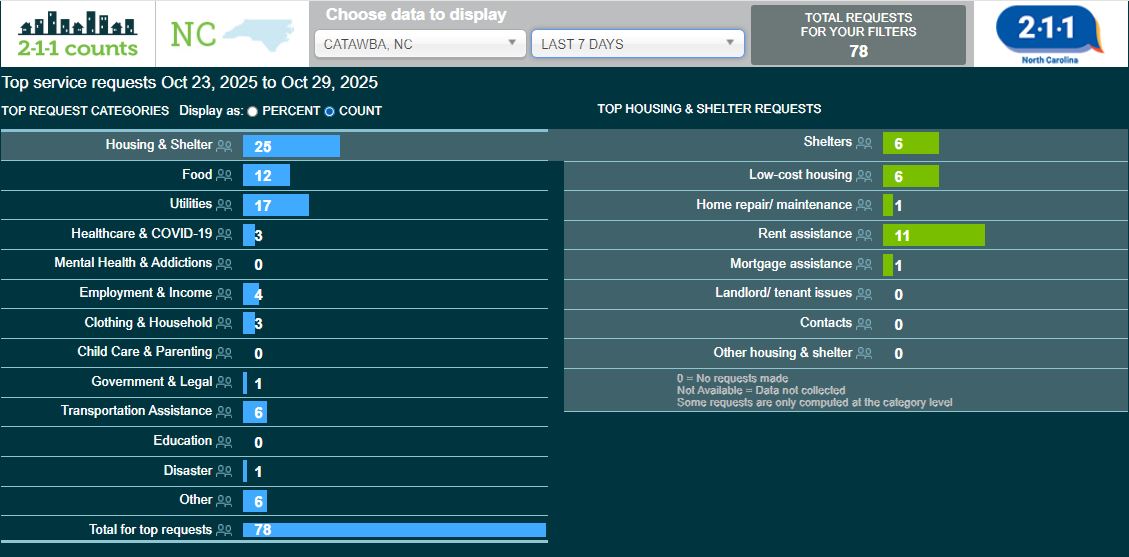This screenshot has width=1129, height=557.
Task: Click the people icon next to Shelters
Action: [864, 144]
